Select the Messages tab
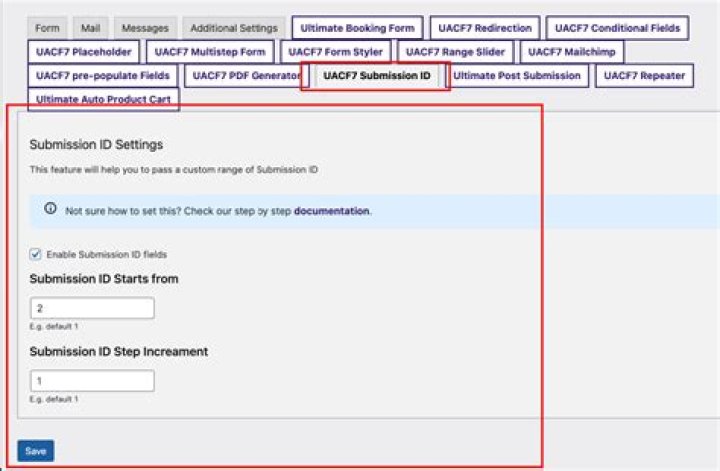The width and height of the screenshot is (720, 471). click(145, 28)
